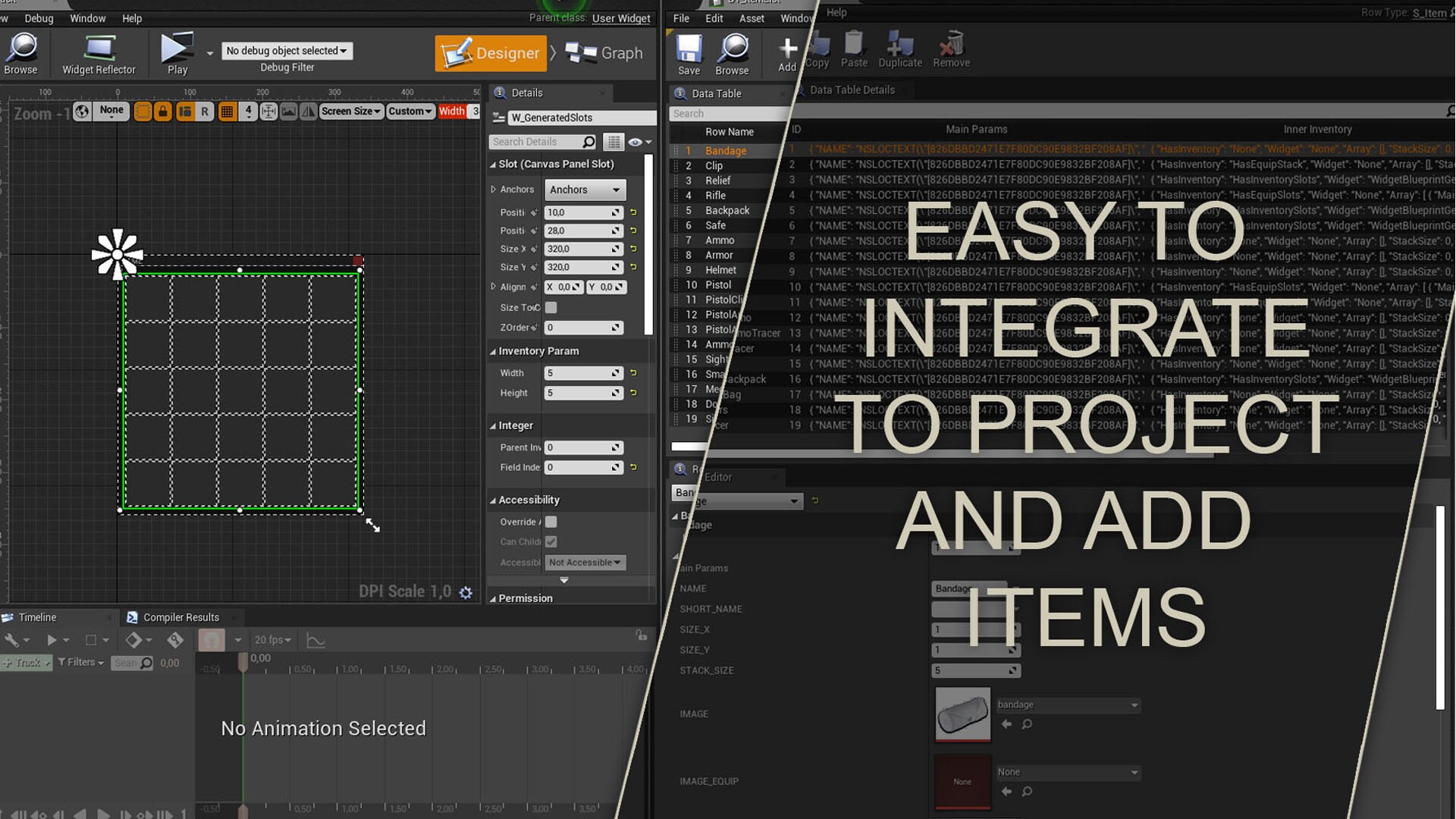Switch to the Timeline tab
Image resolution: width=1456 pixels, height=819 pixels.
(37, 617)
